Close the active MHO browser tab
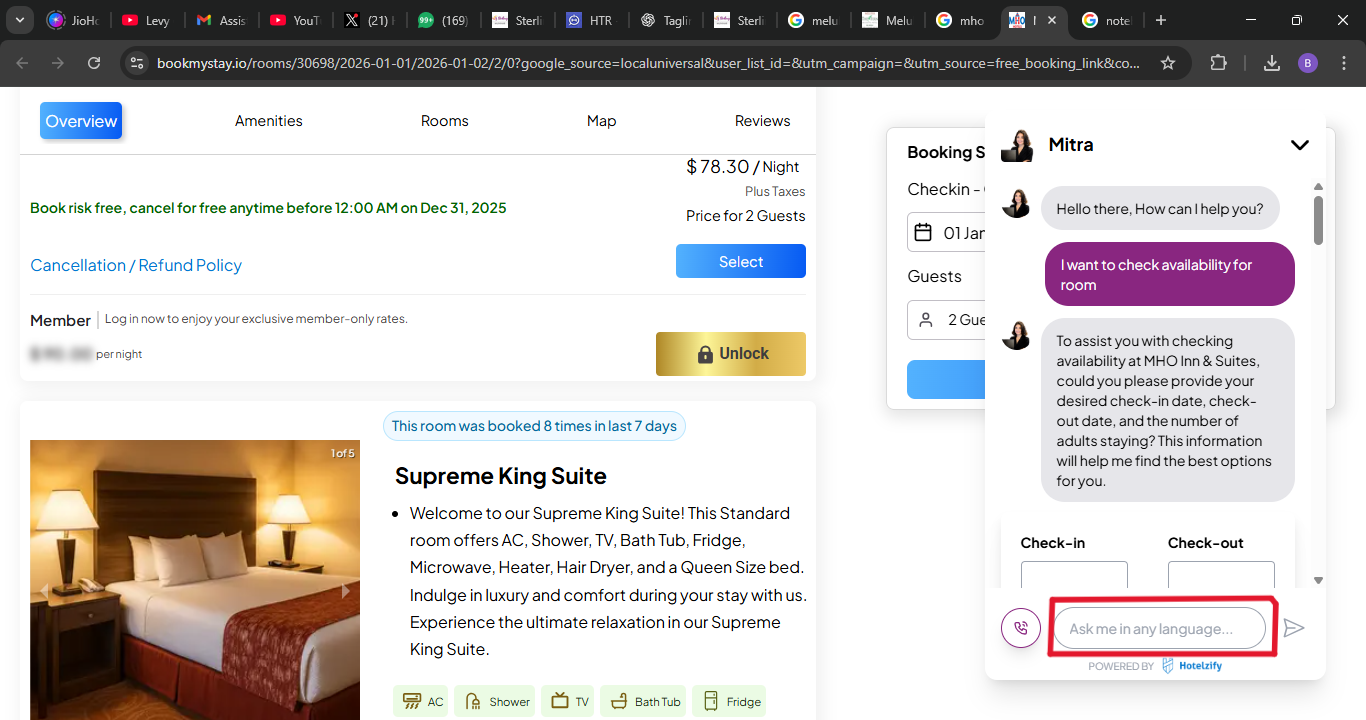The image size is (1366, 720). (1053, 20)
